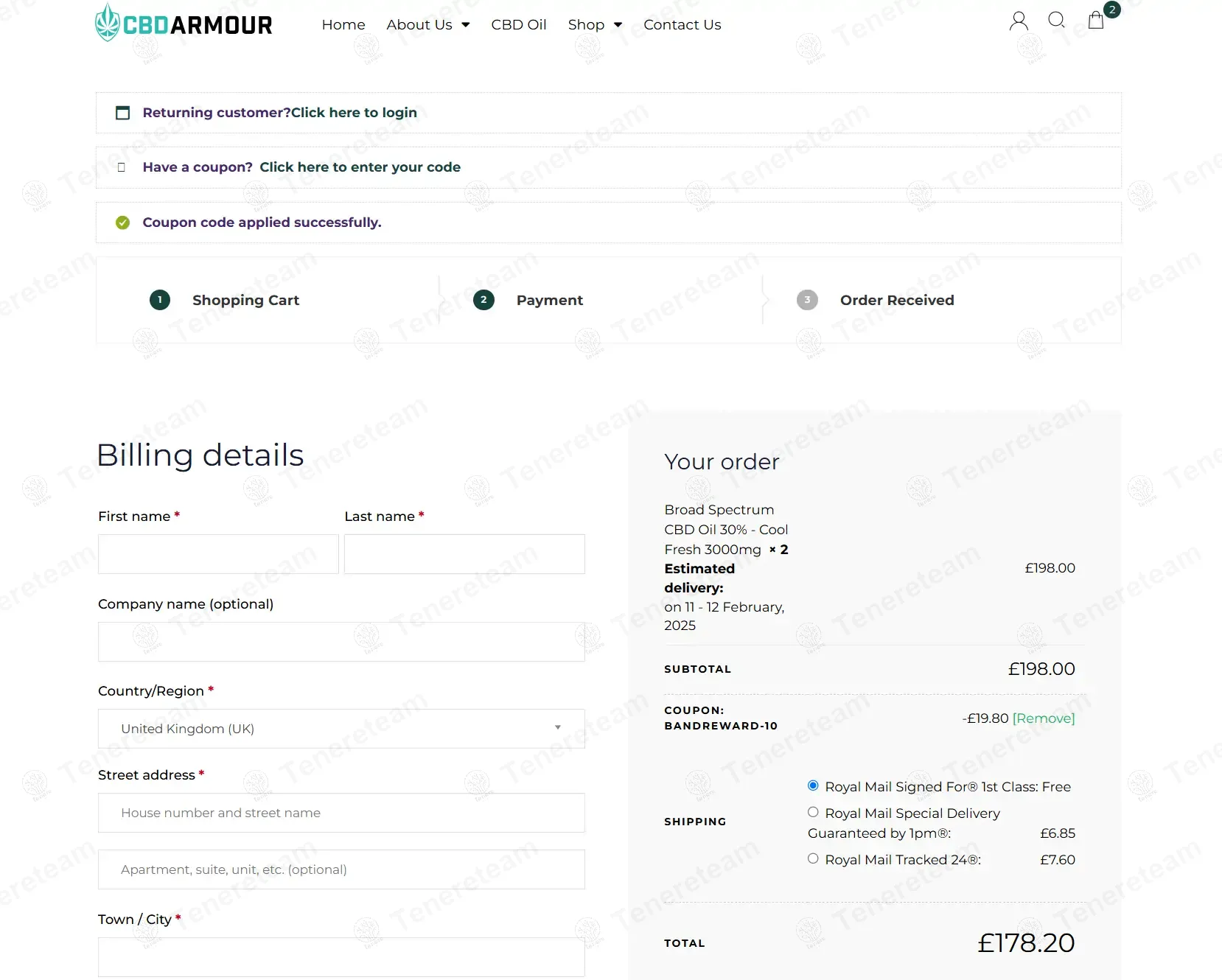Viewport: 1222px width, 980px height.
Task: Click the Your order heading
Action: [722, 462]
